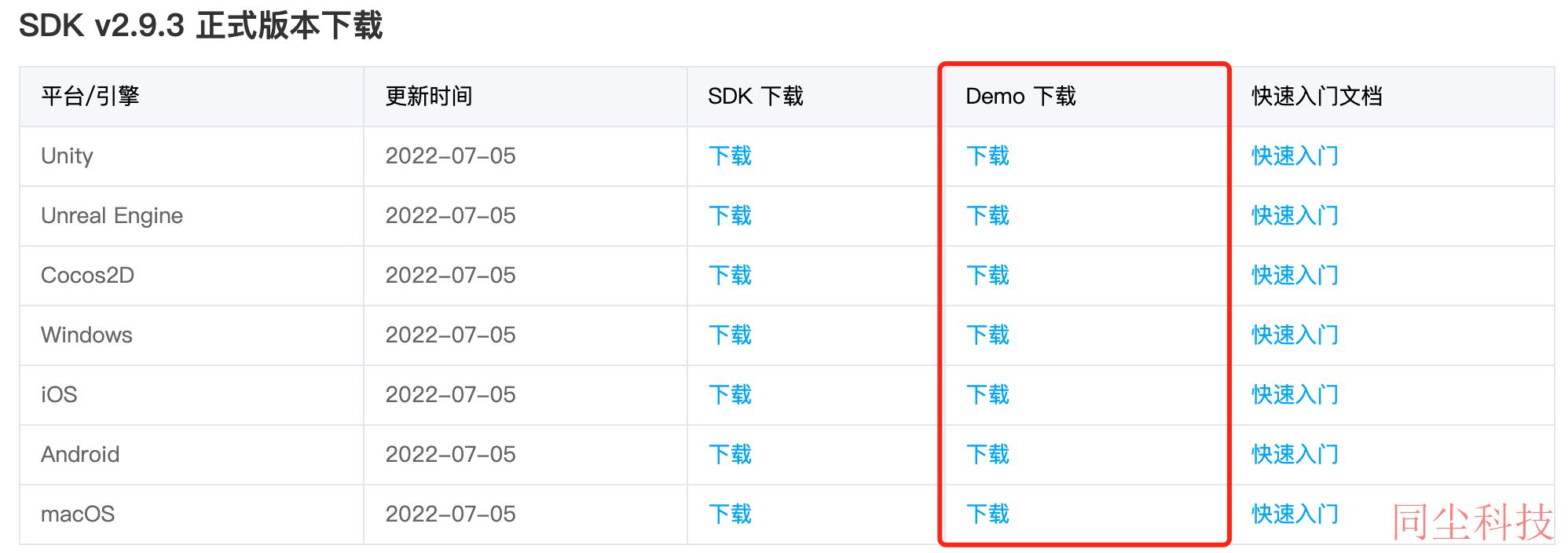
Task: Open Unreal Engine quick start link
Action: tap(1295, 215)
